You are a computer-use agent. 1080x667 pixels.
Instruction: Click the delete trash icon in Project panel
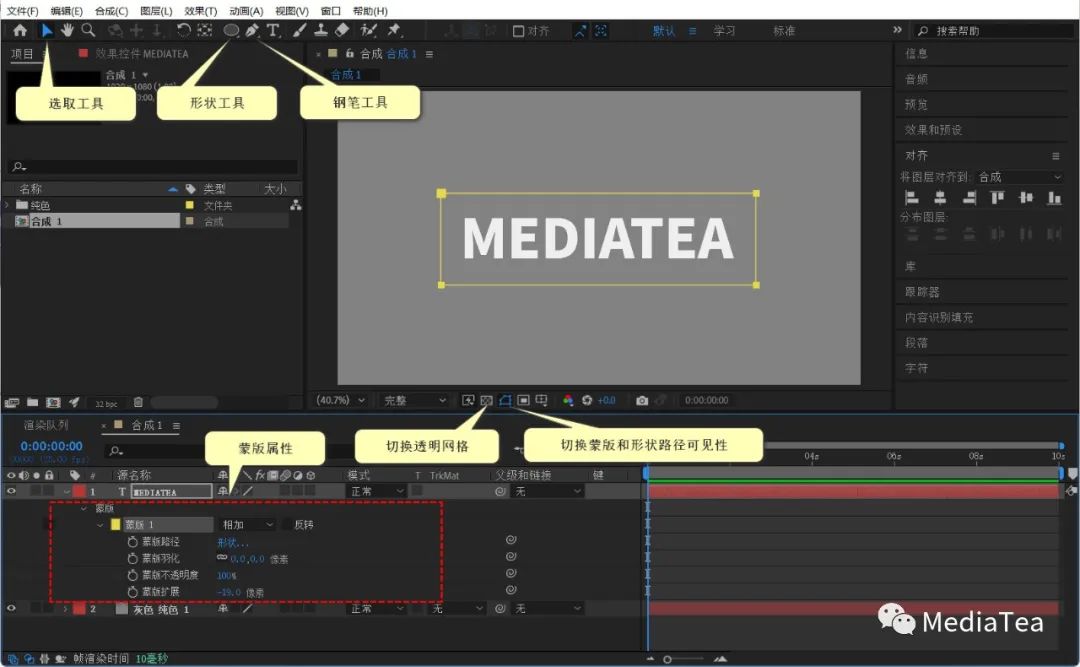(138, 402)
